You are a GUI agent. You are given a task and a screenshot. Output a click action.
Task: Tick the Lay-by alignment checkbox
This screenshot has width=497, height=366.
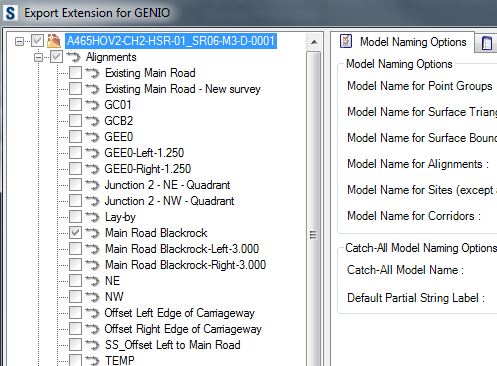(x=75, y=217)
